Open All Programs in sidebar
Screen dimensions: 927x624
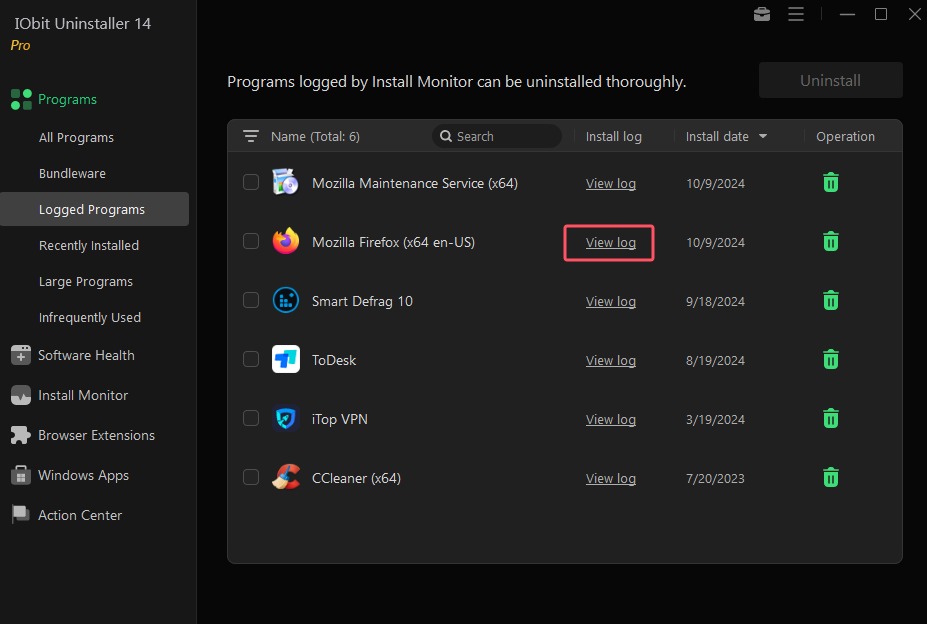point(76,138)
